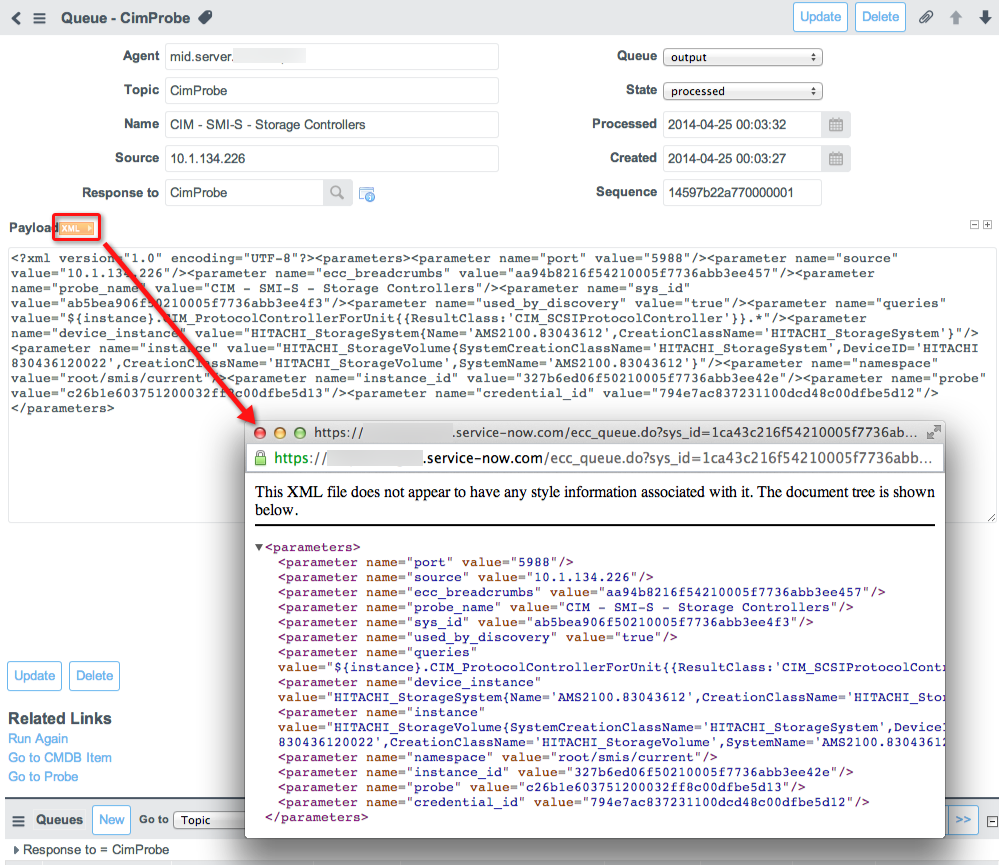Screen dimensions: 999x865
Task: Expand the Response to = CimProbe filter breadcrumb
Action: pos(16,850)
